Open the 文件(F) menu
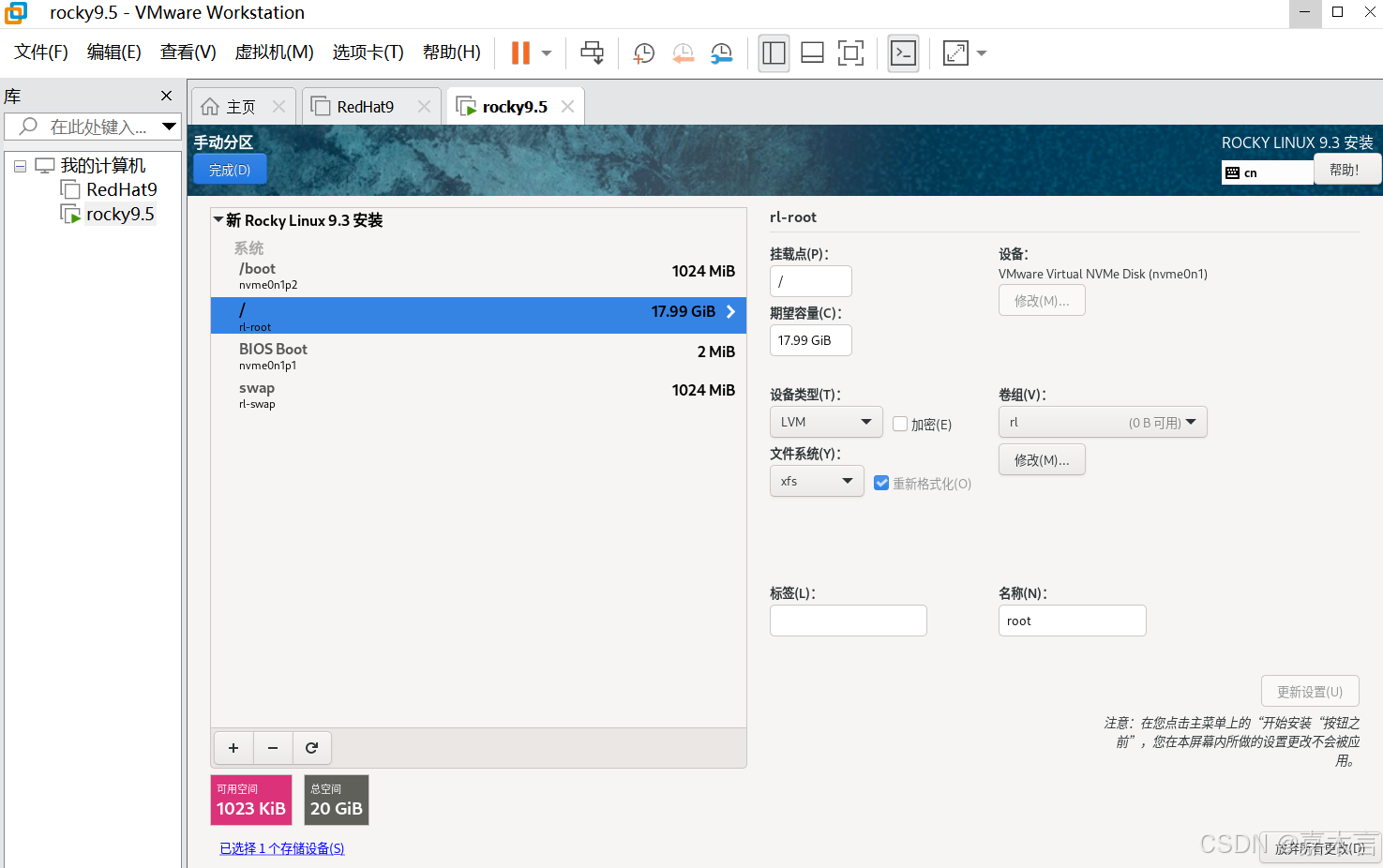The width and height of the screenshot is (1383, 868). [x=41, y=52]
